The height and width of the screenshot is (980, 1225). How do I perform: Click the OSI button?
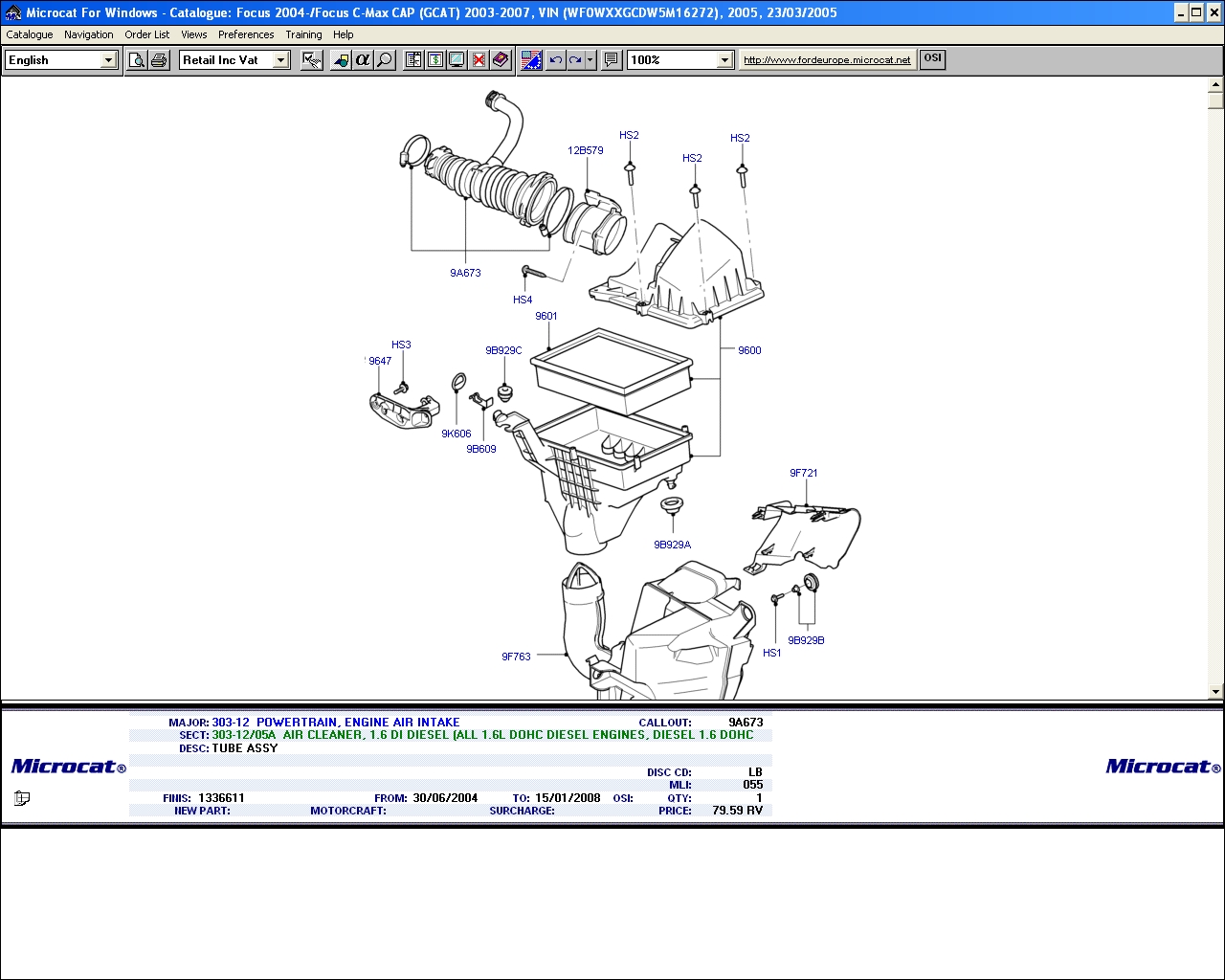pos(932,59)
